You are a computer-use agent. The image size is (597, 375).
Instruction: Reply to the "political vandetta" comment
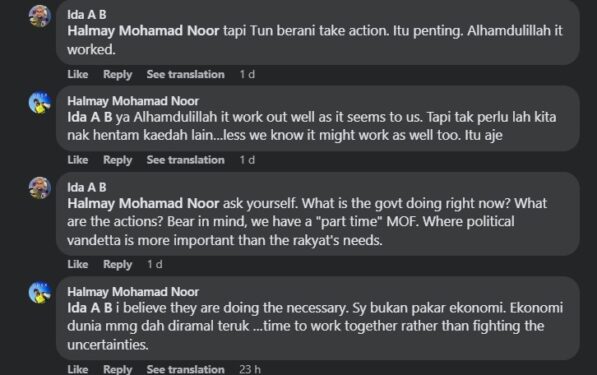pos(118,264)
